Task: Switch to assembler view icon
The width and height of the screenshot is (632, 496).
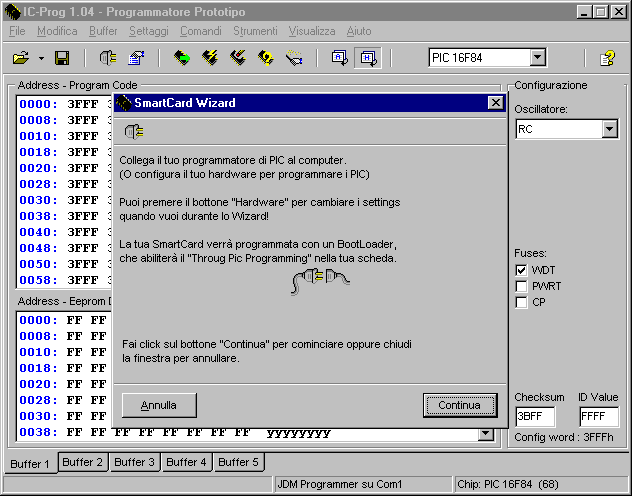Action: pyautogui.click(x=339, y=58)
